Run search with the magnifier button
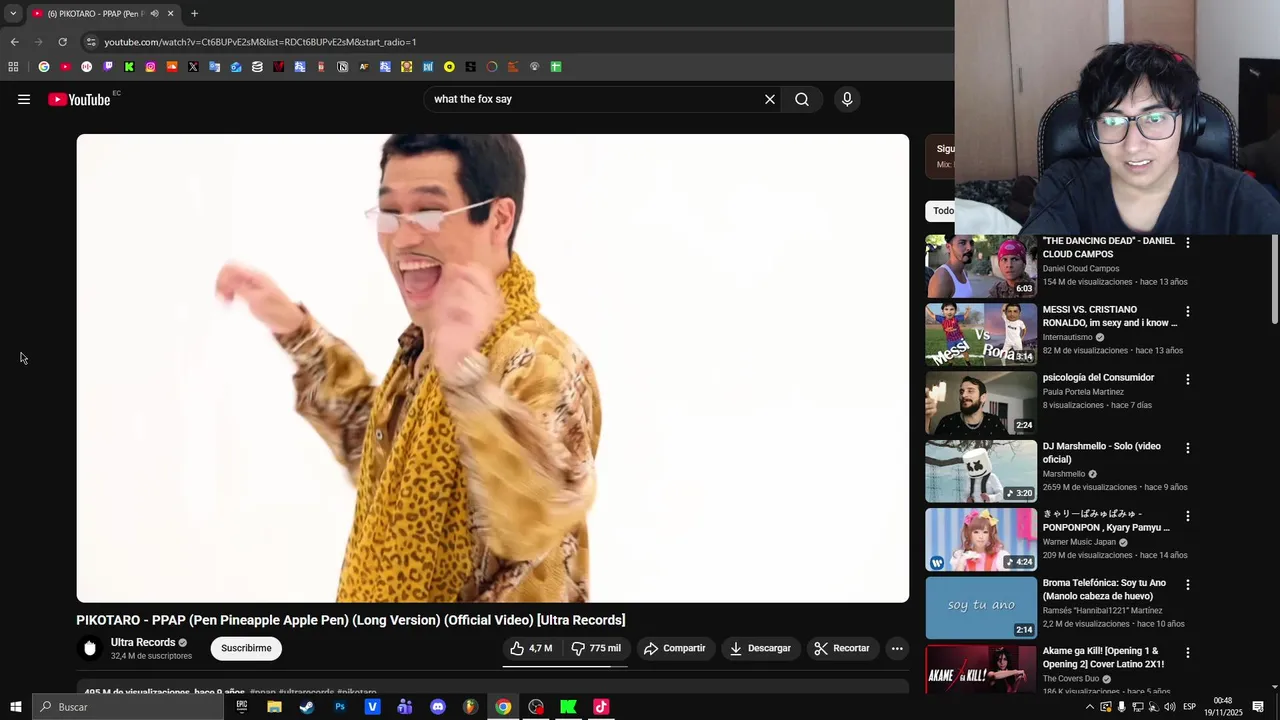Image resolution: width=1280 pixels, height=720 pixels. click(802, 99)
